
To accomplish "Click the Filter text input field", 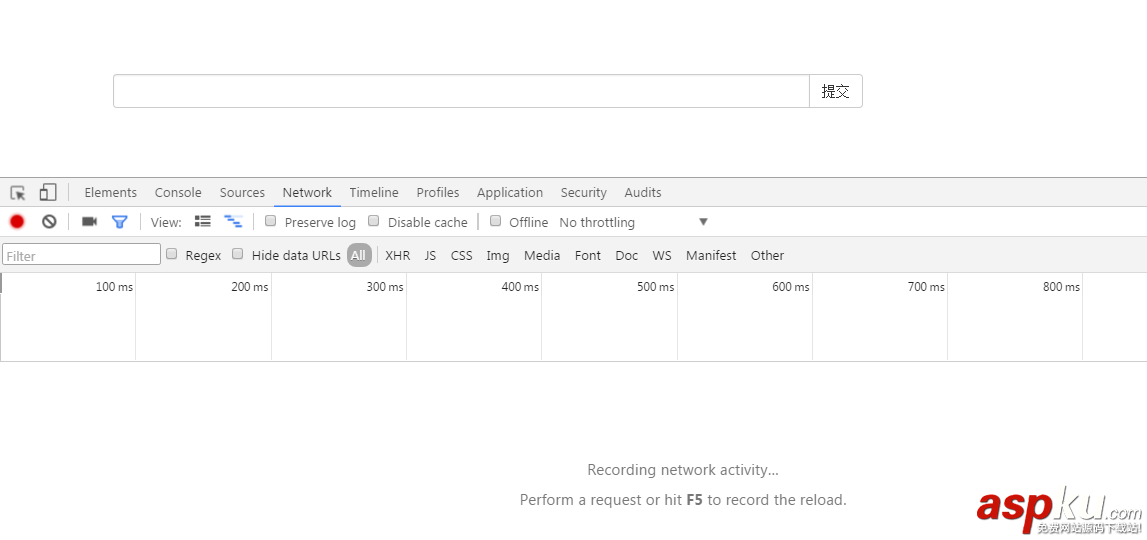I will coord(81,255).
